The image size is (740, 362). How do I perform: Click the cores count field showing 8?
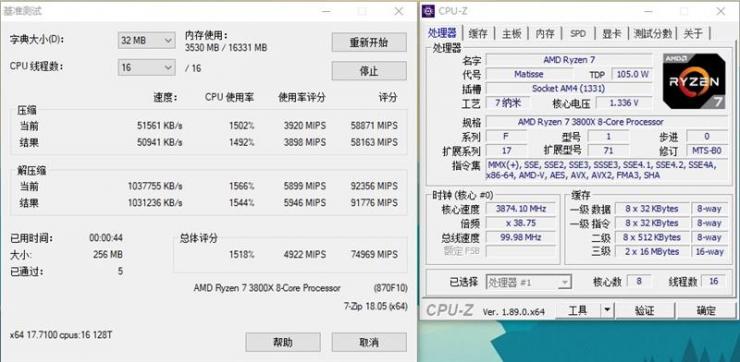coord(639,281)
